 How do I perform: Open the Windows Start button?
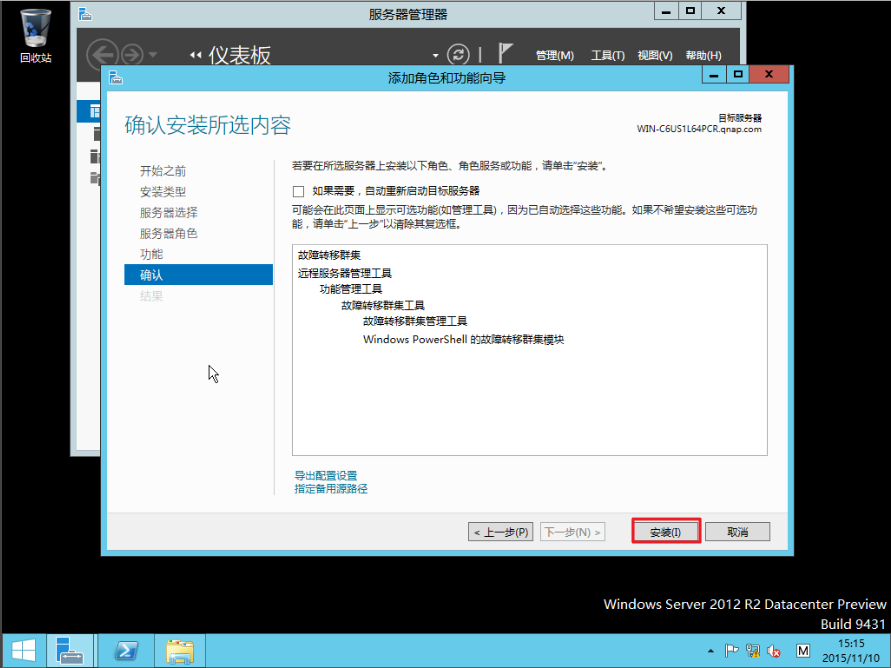(x=23, y=651)
